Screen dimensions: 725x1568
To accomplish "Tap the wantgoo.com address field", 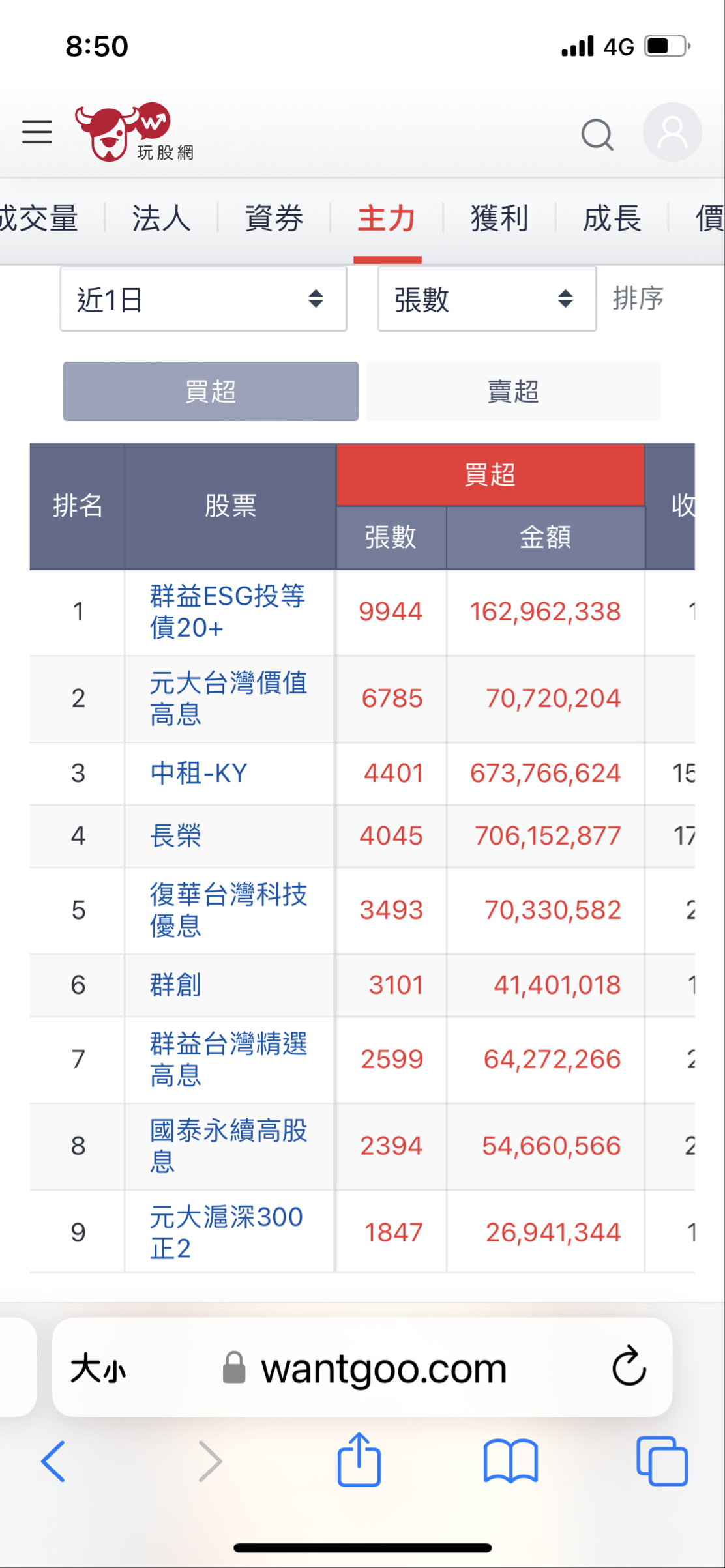I will (x=362, y=1367).
